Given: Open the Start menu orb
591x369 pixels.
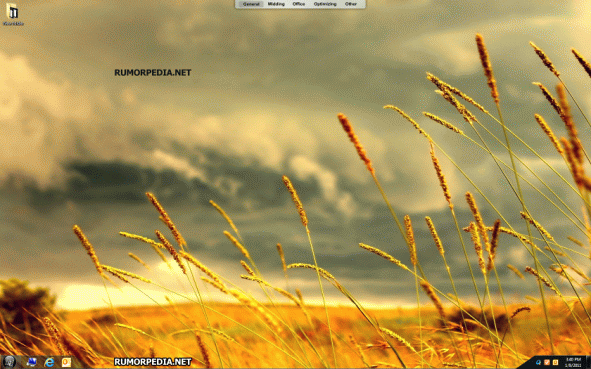Looking at the screenshot, I should (x=9, y=362).
